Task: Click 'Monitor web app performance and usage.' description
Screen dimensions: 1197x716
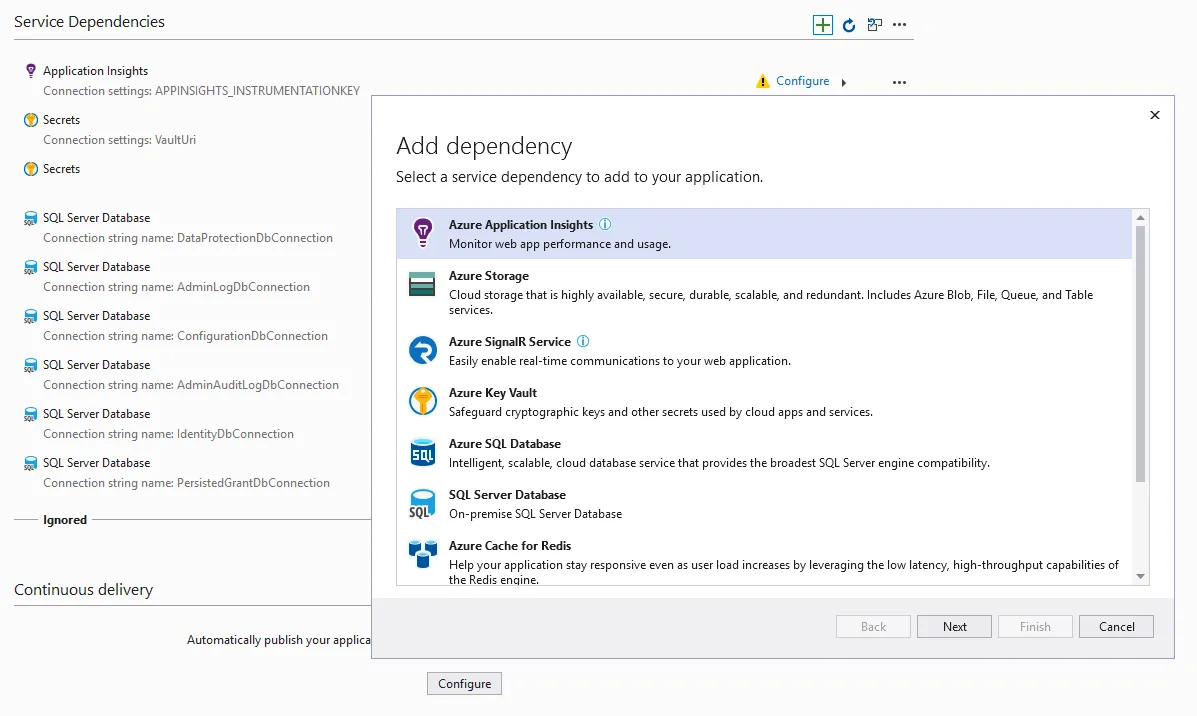Action: [x=560, y=244]
